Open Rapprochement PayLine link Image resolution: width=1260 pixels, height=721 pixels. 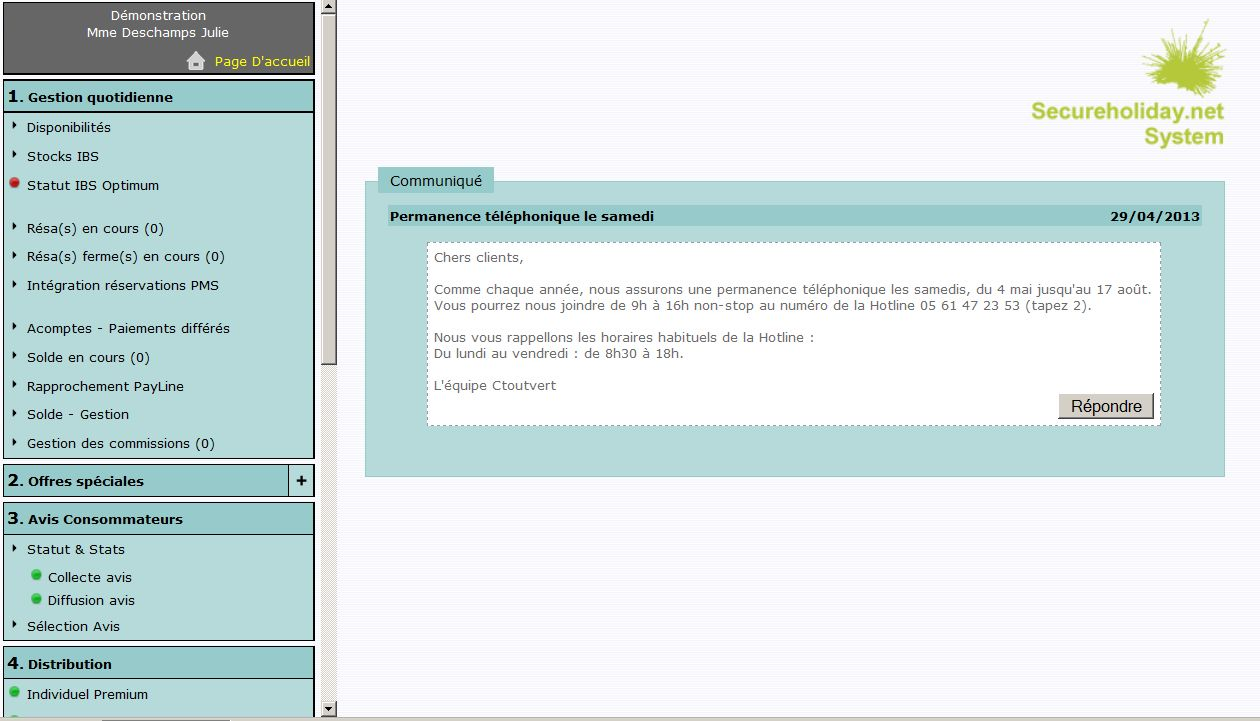[x=105, y=387]
